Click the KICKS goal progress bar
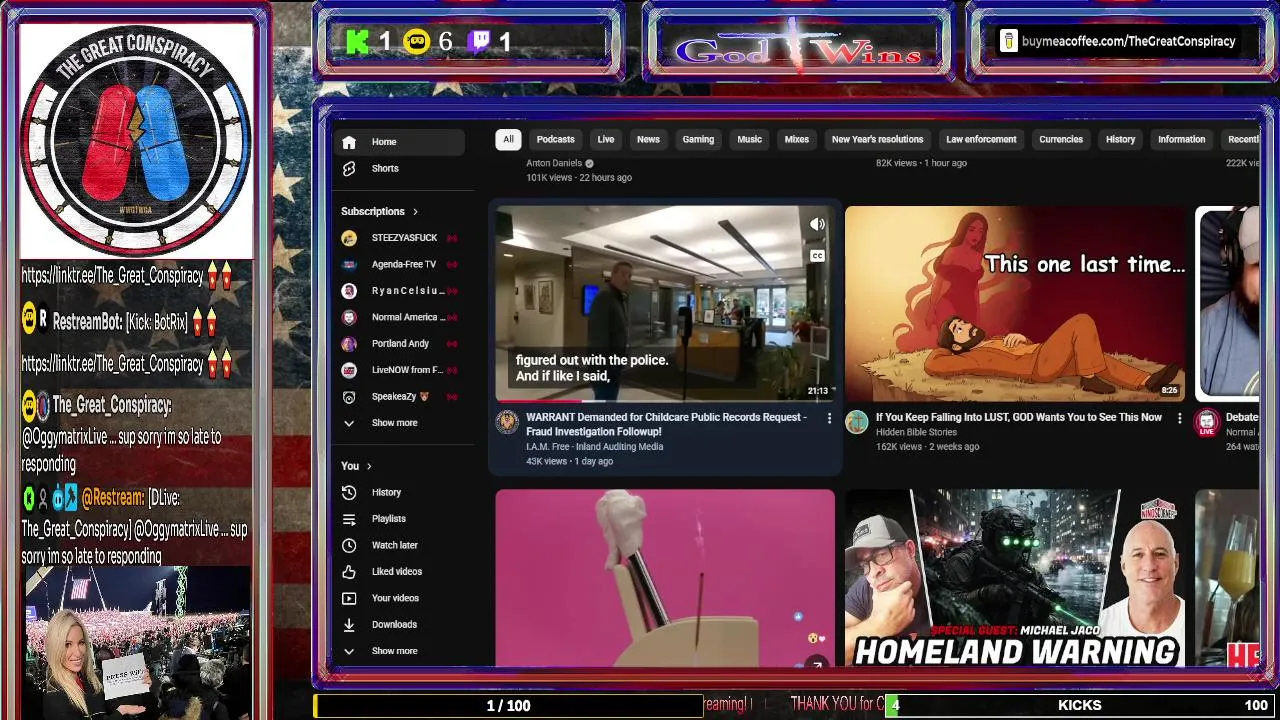This screenshot has height=720, width=1280. click(x=1079, y=706)
